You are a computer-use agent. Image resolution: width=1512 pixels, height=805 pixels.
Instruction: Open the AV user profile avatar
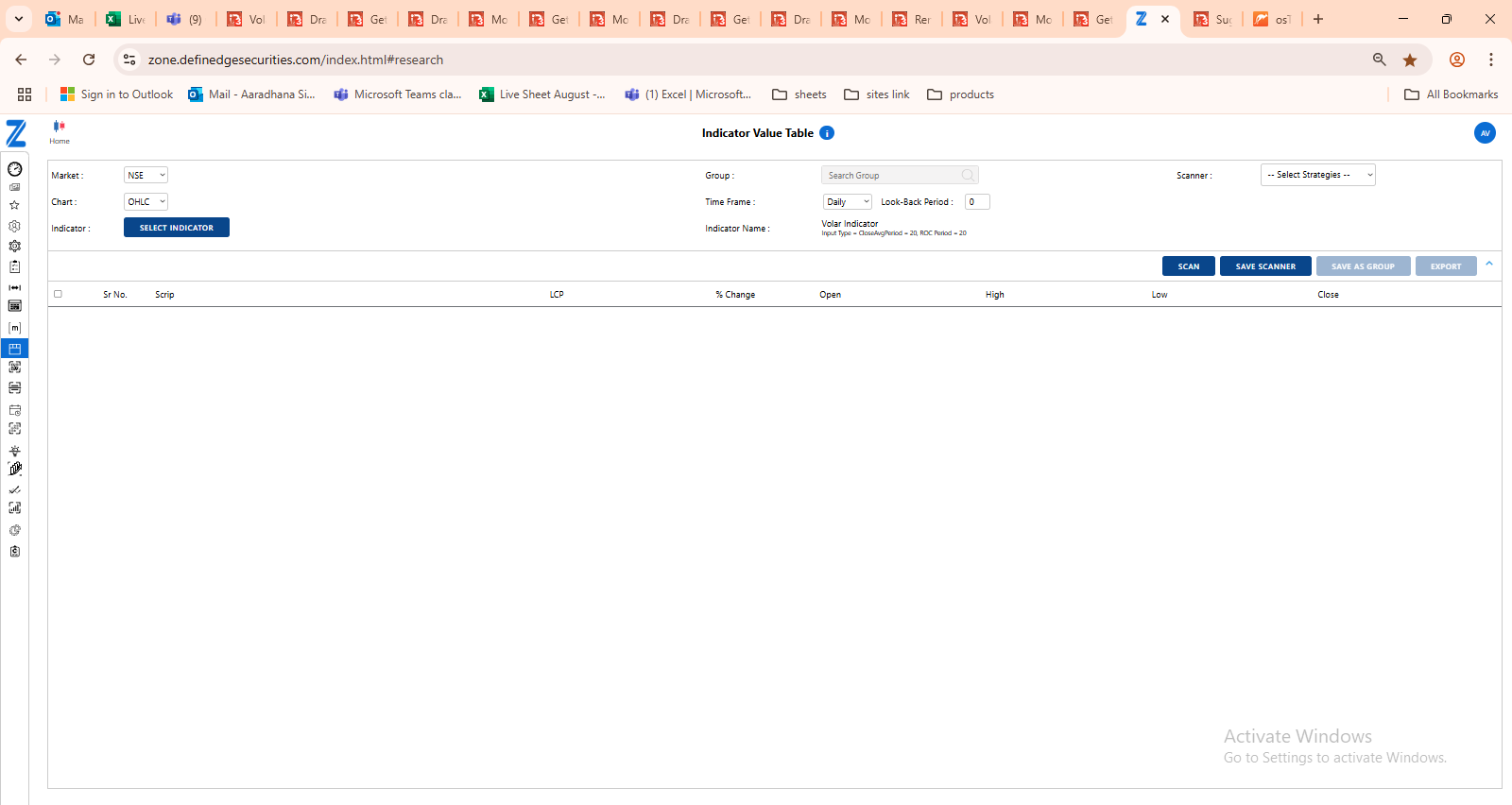[1485, 133]
